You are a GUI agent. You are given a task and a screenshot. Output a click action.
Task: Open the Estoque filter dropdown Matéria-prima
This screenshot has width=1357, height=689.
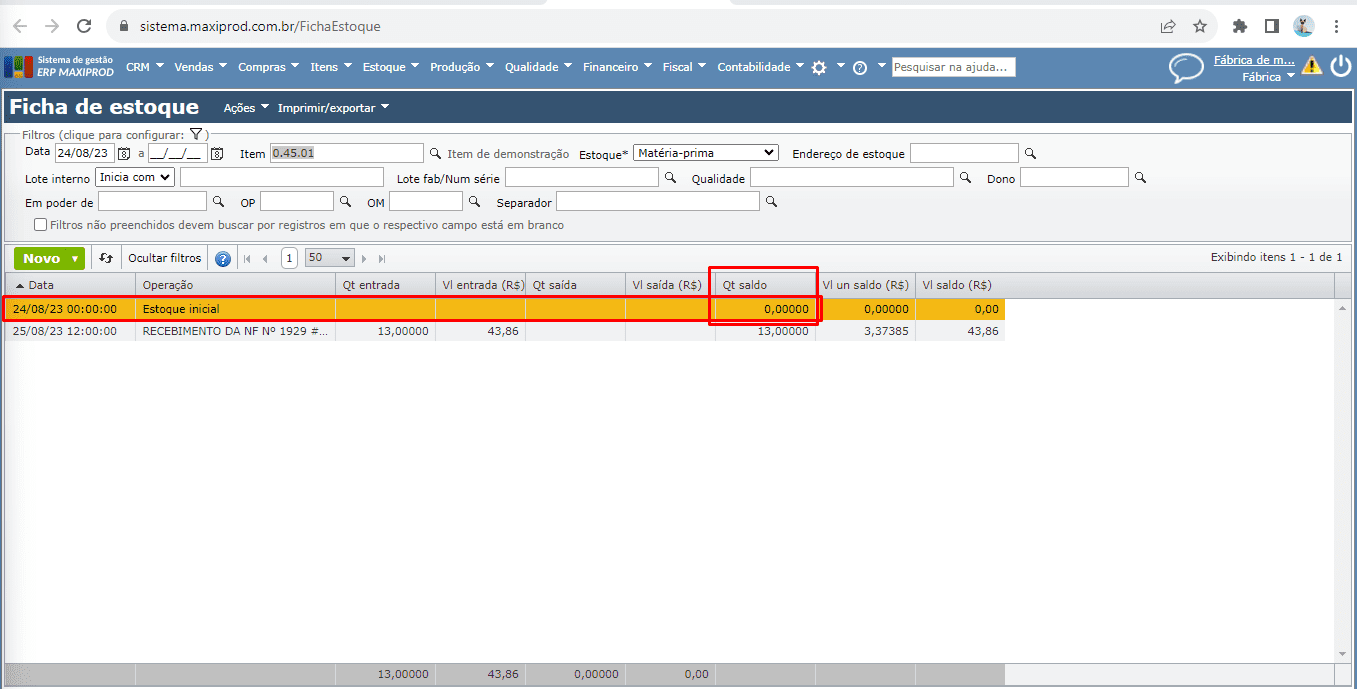coord(705,153)
